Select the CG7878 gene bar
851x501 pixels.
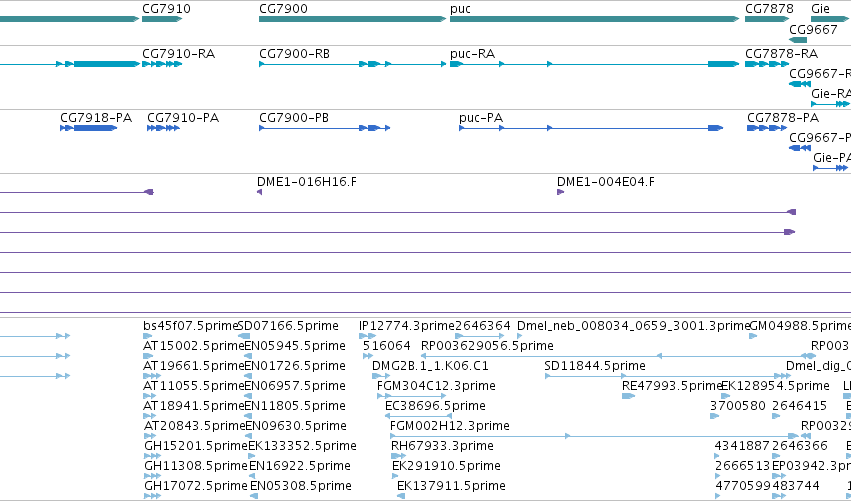click(x=767, y=19)
